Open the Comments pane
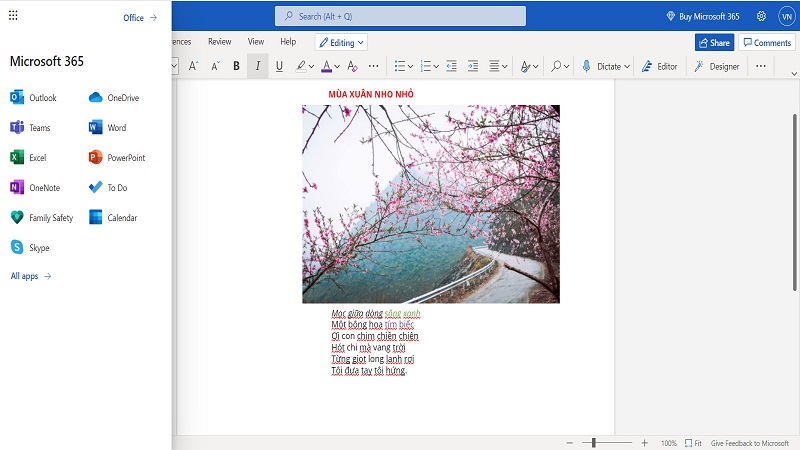The image size is (800, 450). pyautogui.click(x=767, y=43)
